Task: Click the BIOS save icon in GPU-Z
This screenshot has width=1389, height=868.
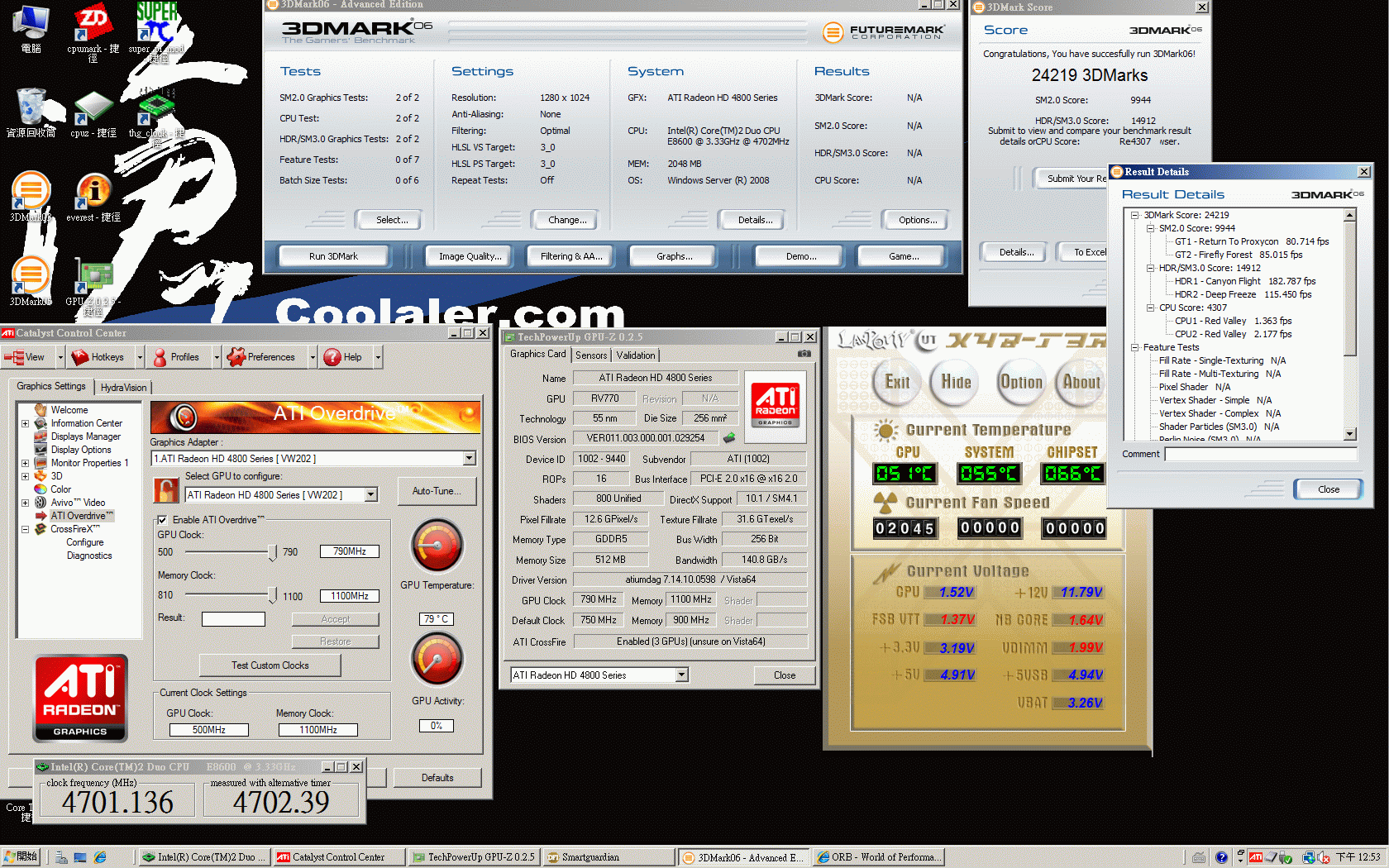Action: 729,438
